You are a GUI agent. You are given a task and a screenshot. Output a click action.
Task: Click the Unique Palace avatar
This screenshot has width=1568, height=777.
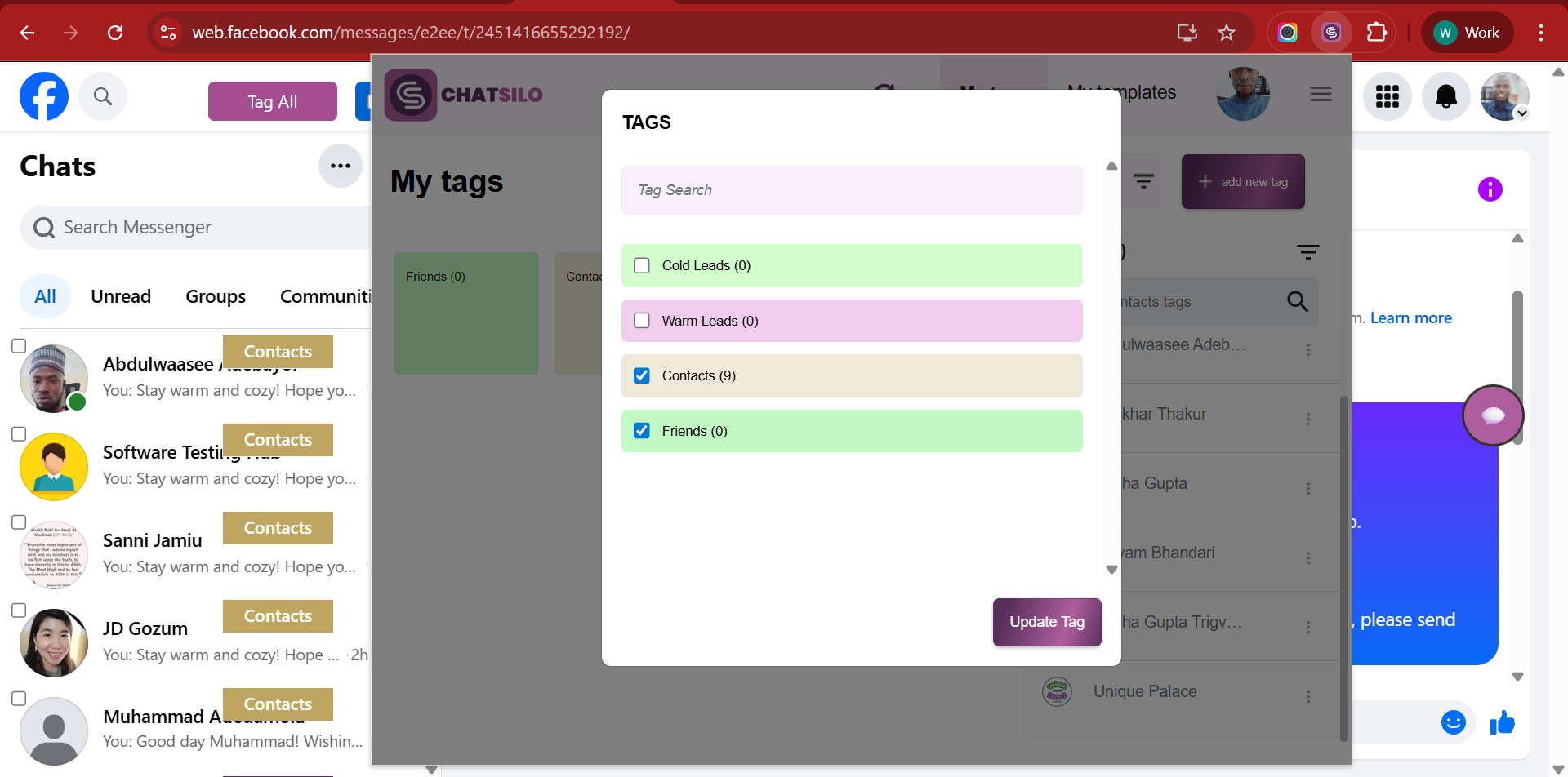tap(1057, 692)
